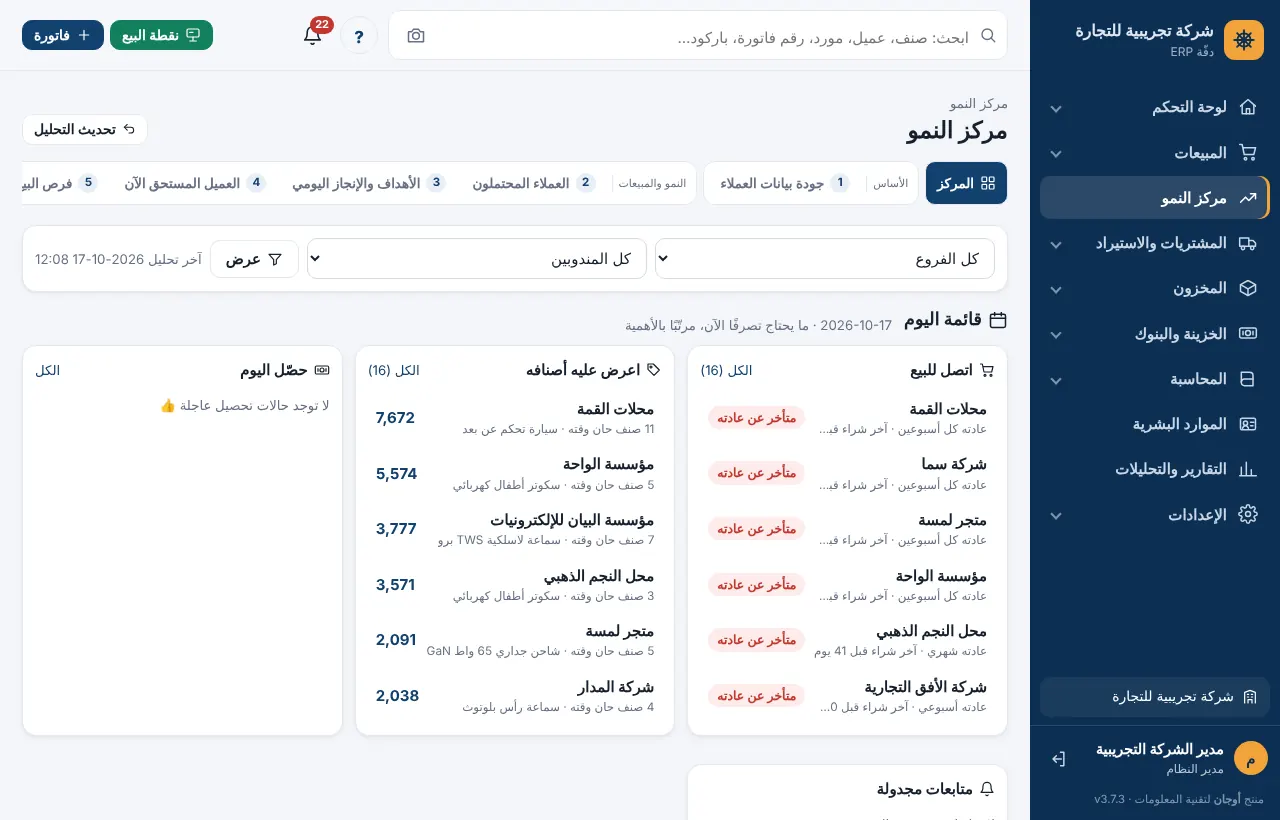
Task: Select شركة سما row in اتصل للبيع list
Action: point(848,473)
